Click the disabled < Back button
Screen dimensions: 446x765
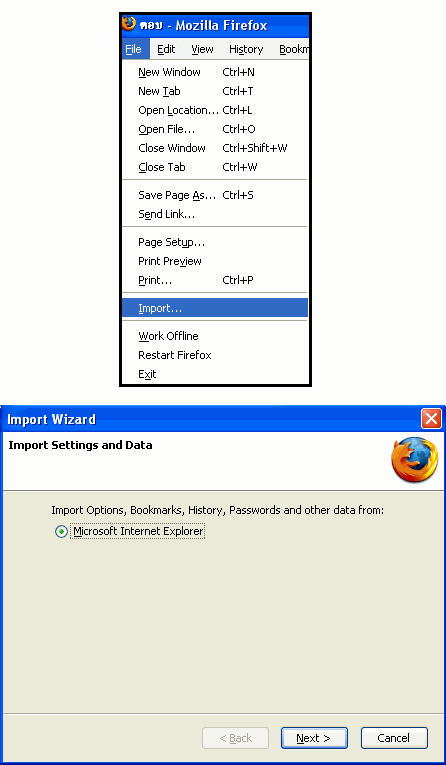pyautogui.click(x=235, y=738)
